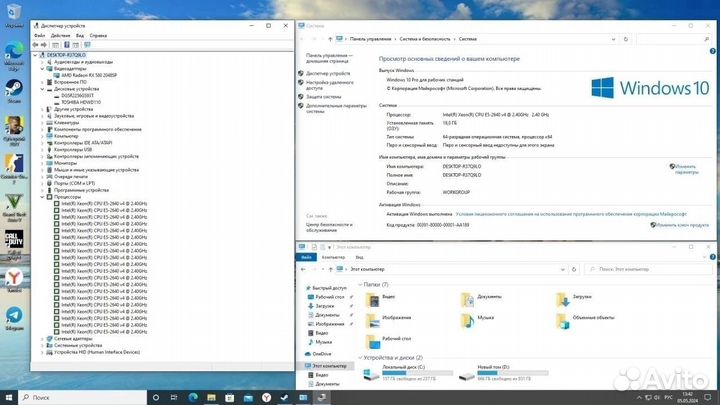The width and height of the screenshot is (720, 405).
Task: Open the Этот компьютер address bar dropdown
Action: point(562,270)
